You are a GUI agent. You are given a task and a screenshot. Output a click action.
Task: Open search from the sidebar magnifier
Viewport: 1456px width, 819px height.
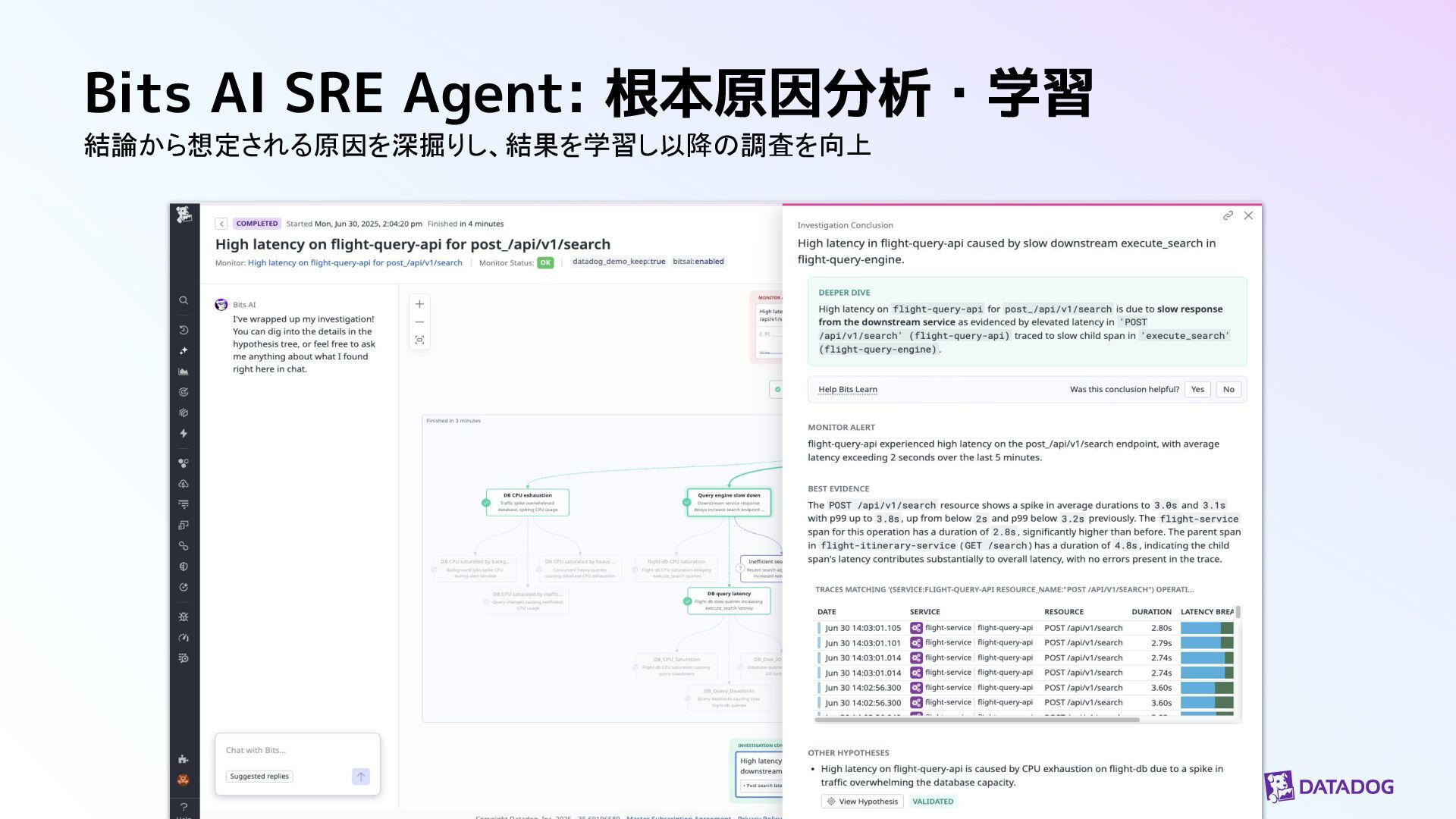point(184,300)
